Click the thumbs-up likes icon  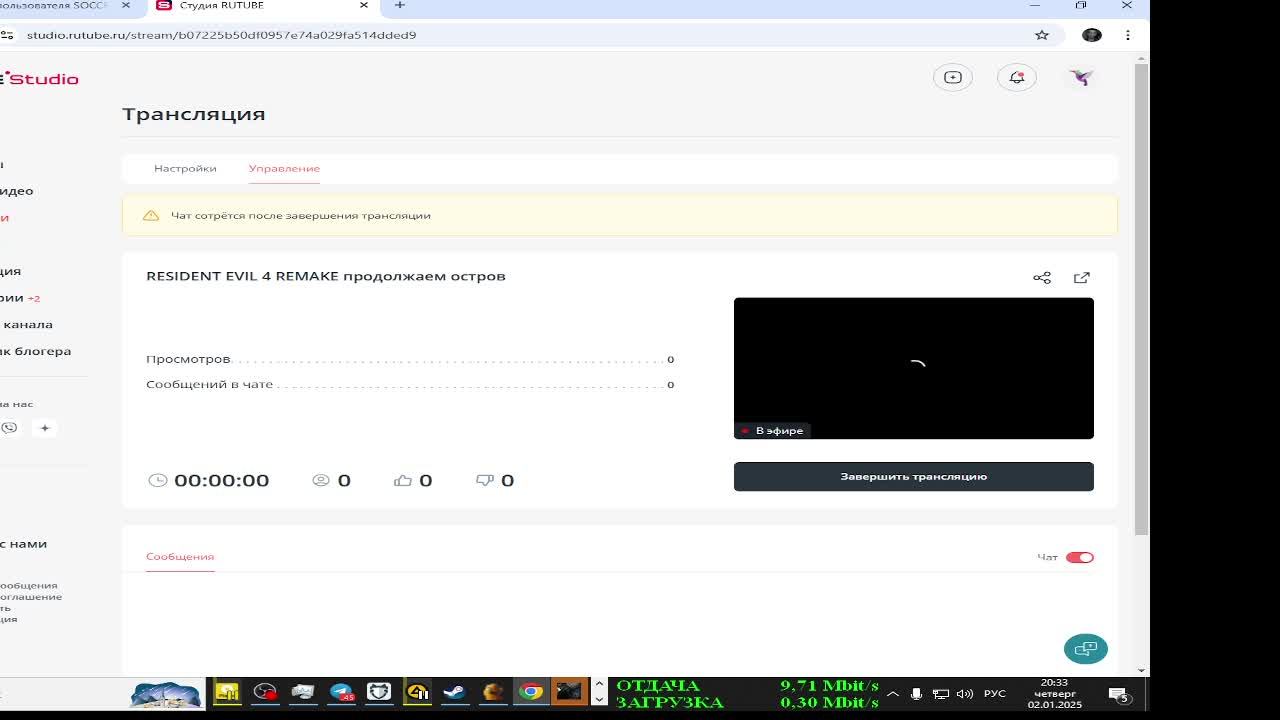coord(403,480)
